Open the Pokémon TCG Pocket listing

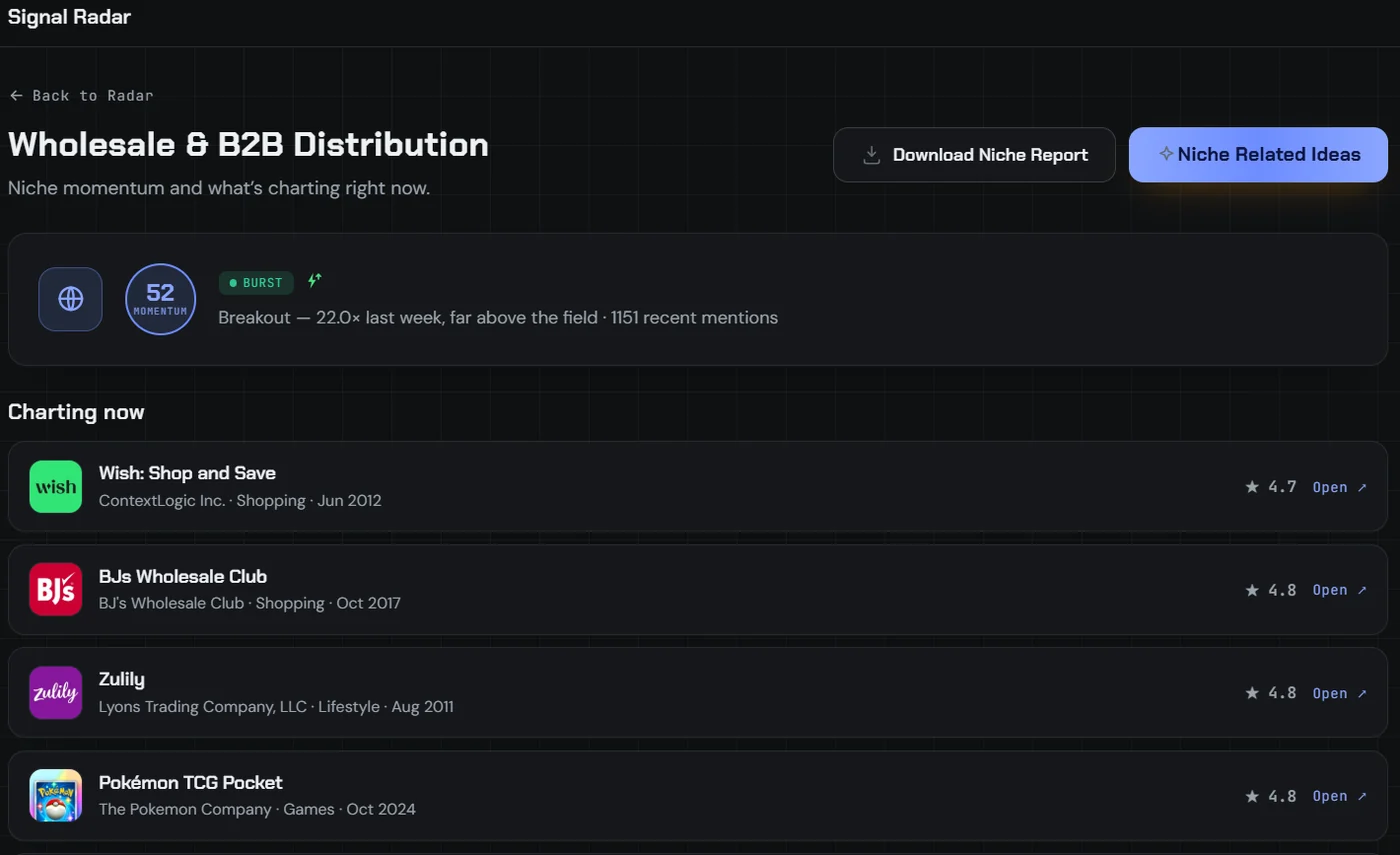pyautogui.click(x=1340, y=796)
